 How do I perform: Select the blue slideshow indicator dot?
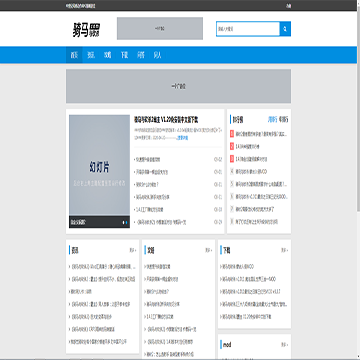point(126,222)
